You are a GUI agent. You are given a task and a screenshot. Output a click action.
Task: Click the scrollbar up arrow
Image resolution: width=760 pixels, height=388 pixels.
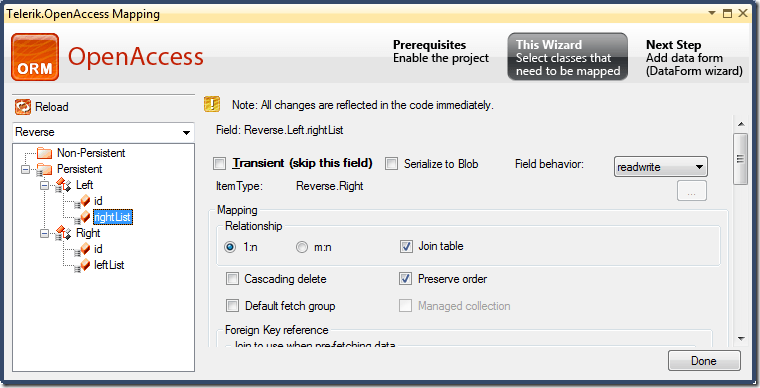pyautogui.click(x=741, y=124)
